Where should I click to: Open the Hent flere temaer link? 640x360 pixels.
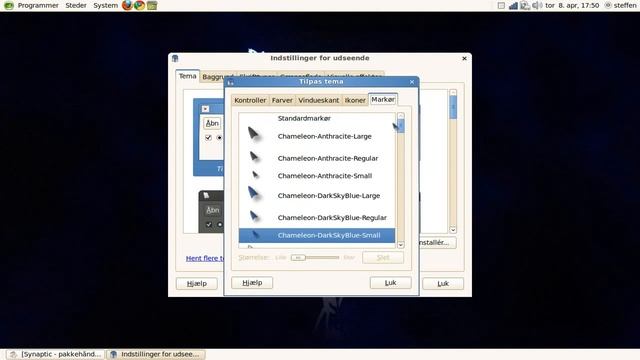coord(205,258)
